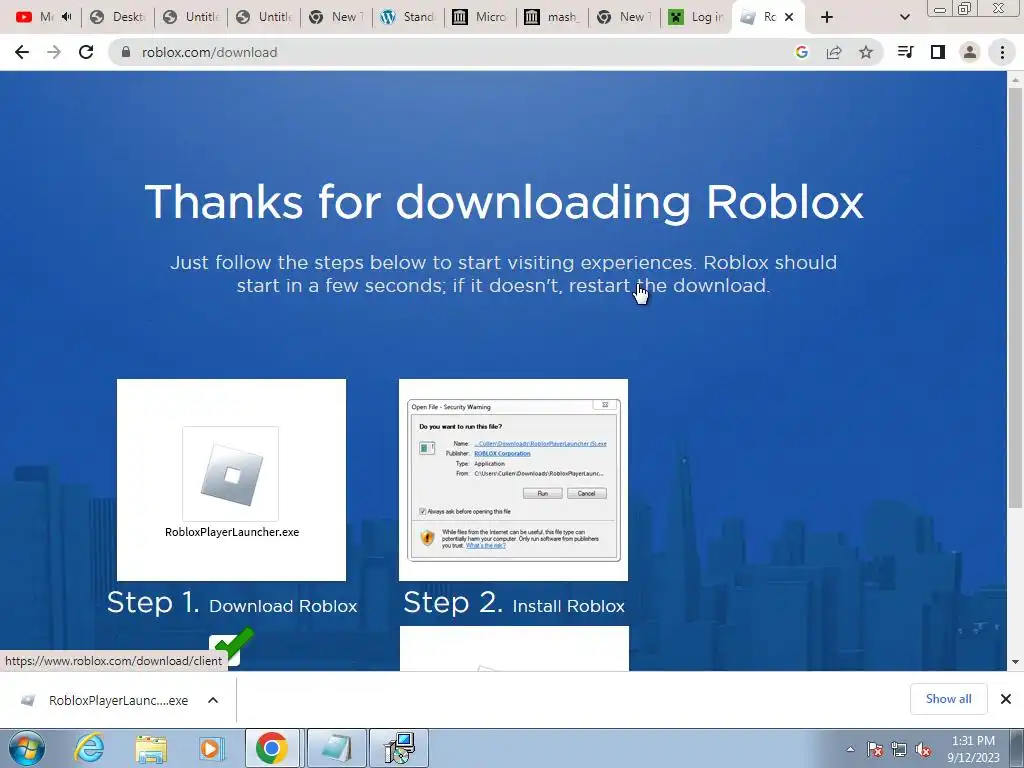Switch to the Log in Minecraft tab

(x=697, y=17)
